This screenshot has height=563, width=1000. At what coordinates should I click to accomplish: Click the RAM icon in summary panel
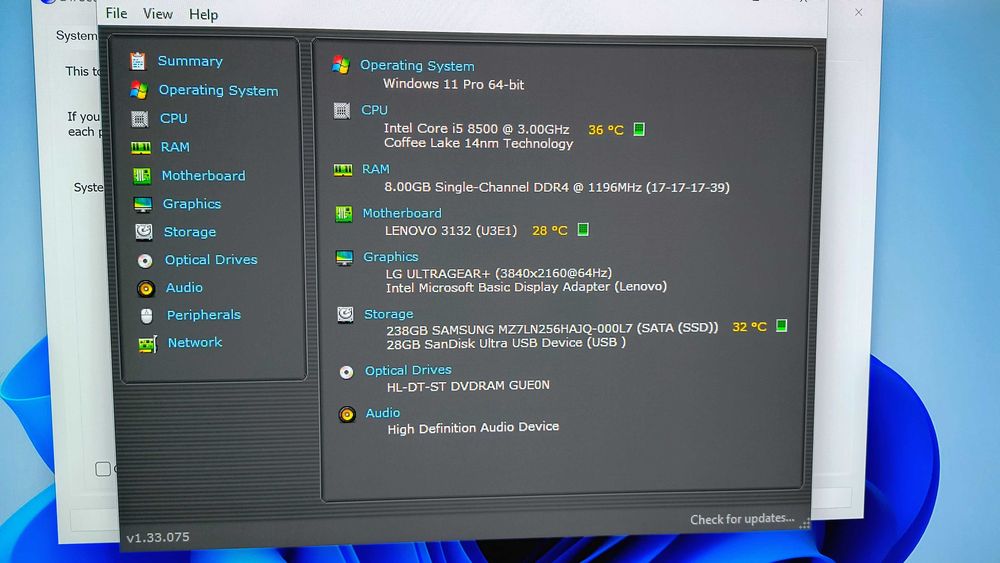tap(342, 170)
